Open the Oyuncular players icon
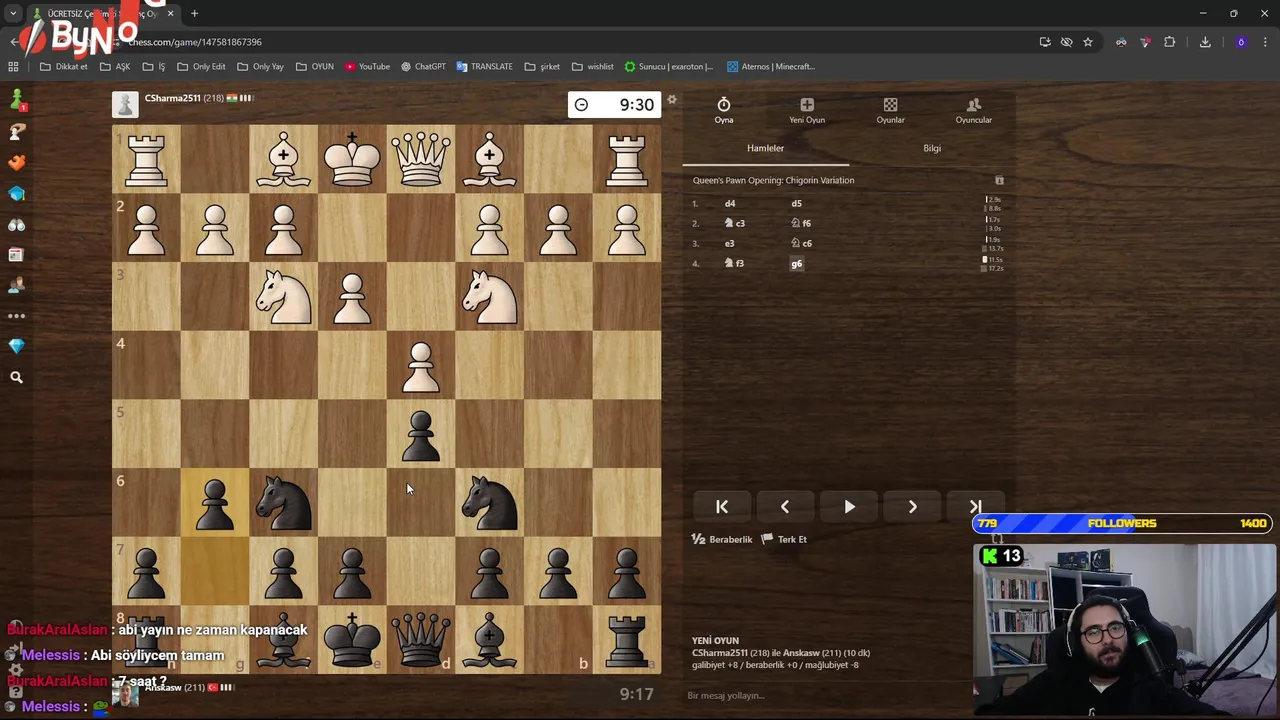 pos(973,105)
